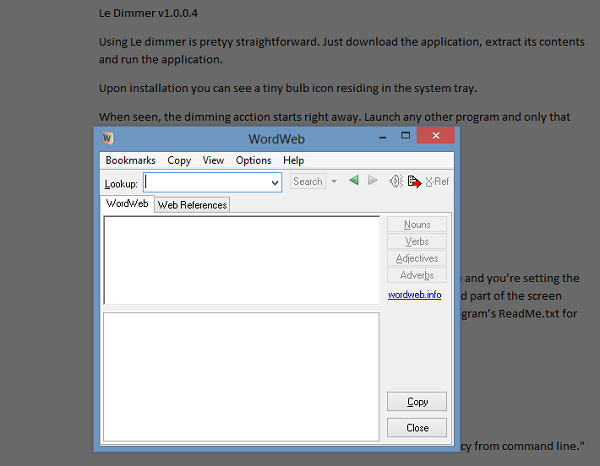Click inside the upper definitions list pane
This screenshot has height=466, width=600.
242,261
